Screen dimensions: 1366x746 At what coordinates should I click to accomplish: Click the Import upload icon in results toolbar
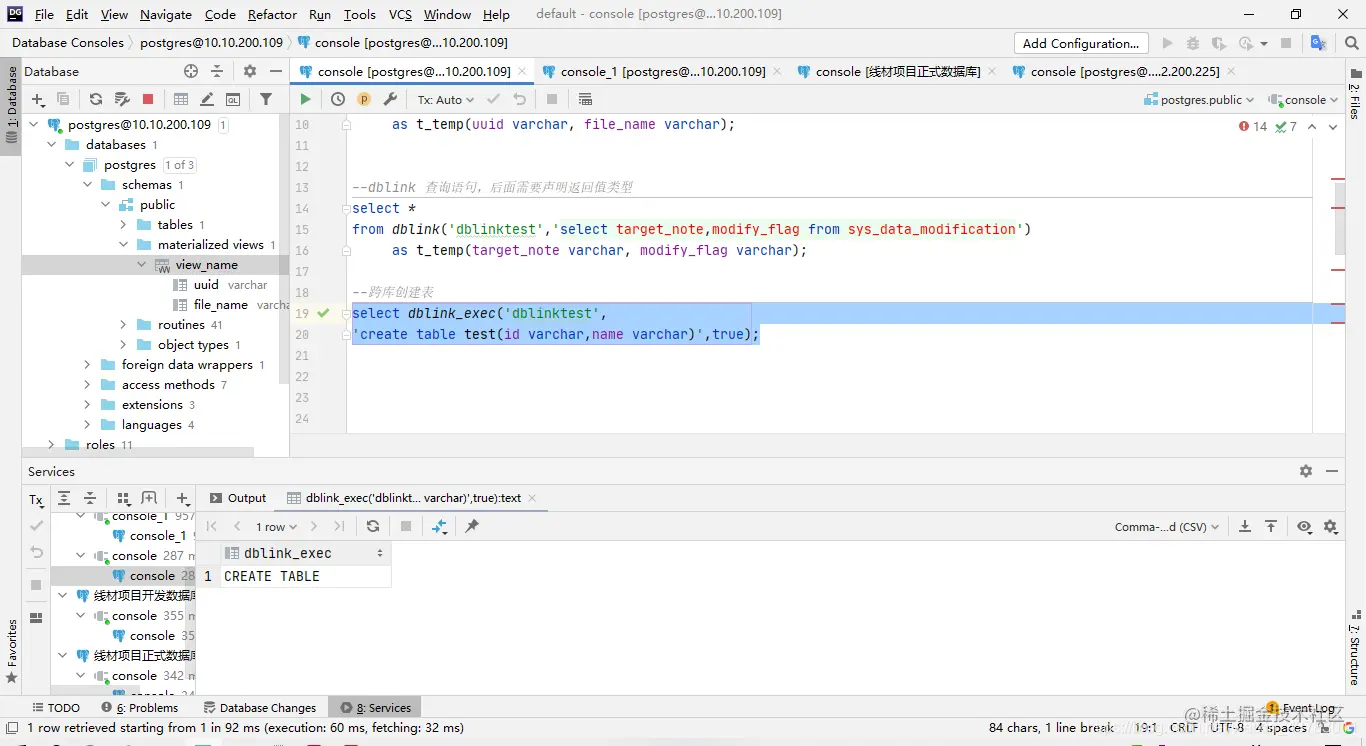[1271, 526]
